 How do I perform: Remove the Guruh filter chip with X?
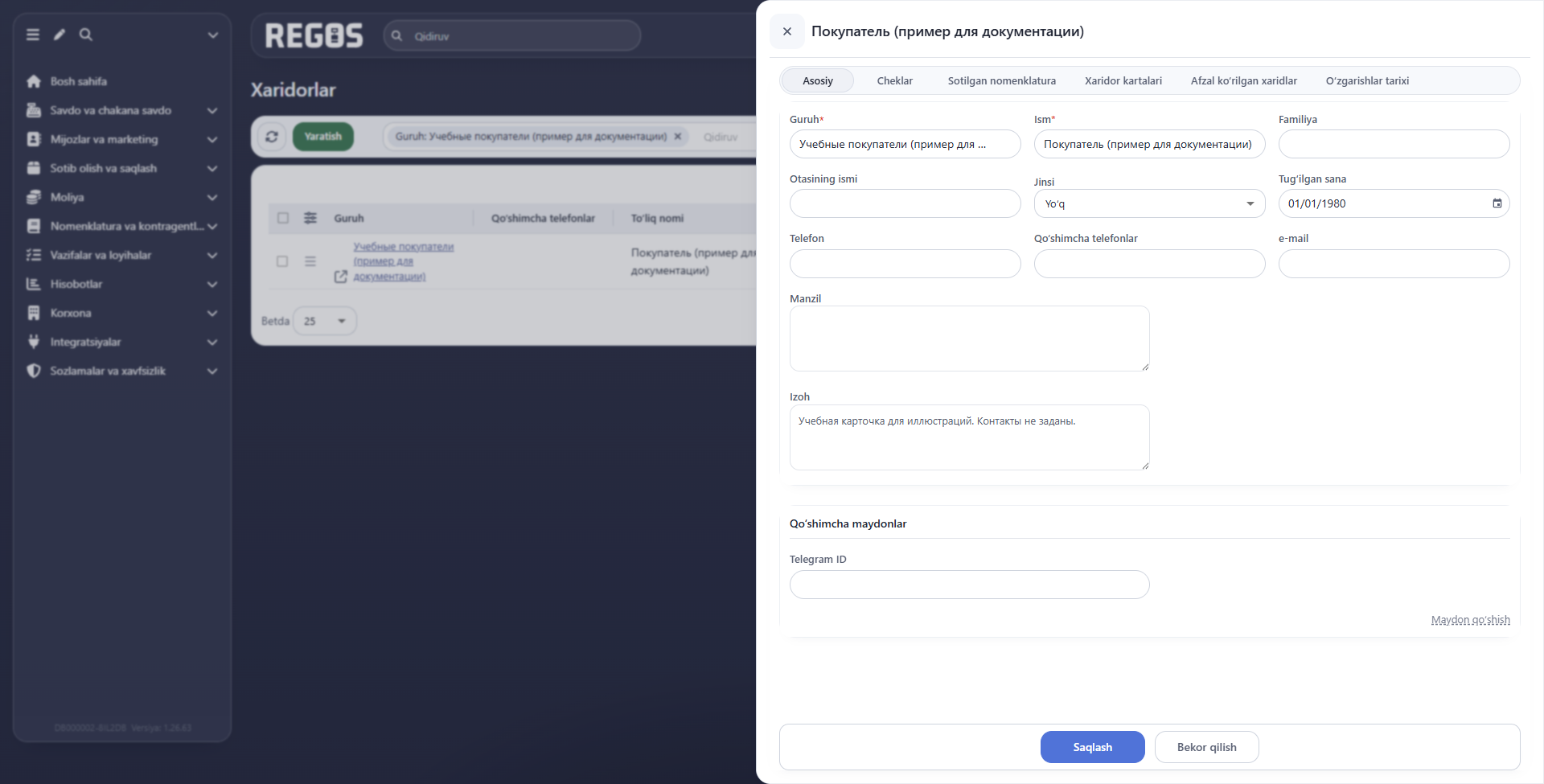click(678, 137)
